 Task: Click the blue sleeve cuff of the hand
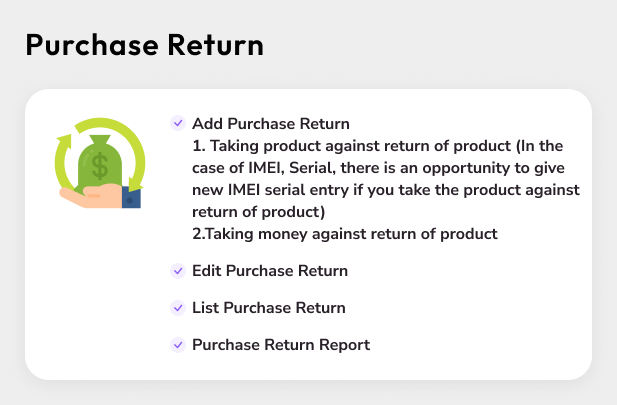(x=132, y=197)
